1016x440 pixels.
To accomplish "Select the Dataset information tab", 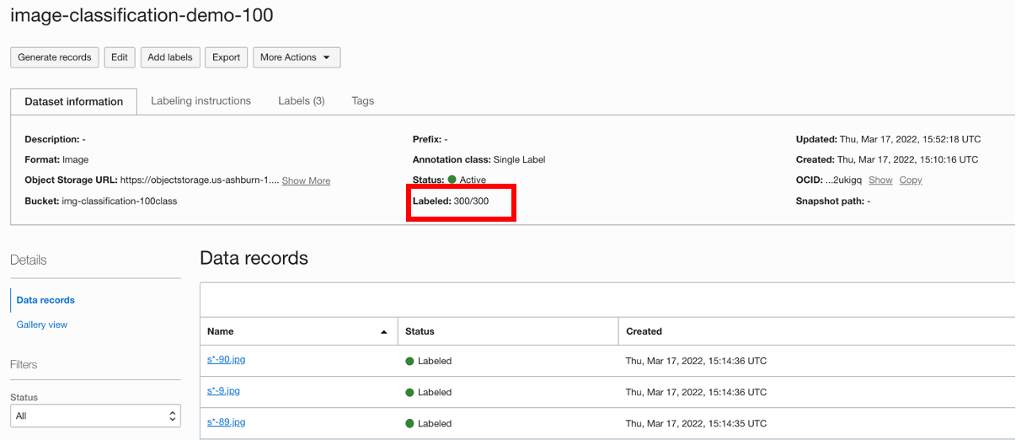I will 74,102.
